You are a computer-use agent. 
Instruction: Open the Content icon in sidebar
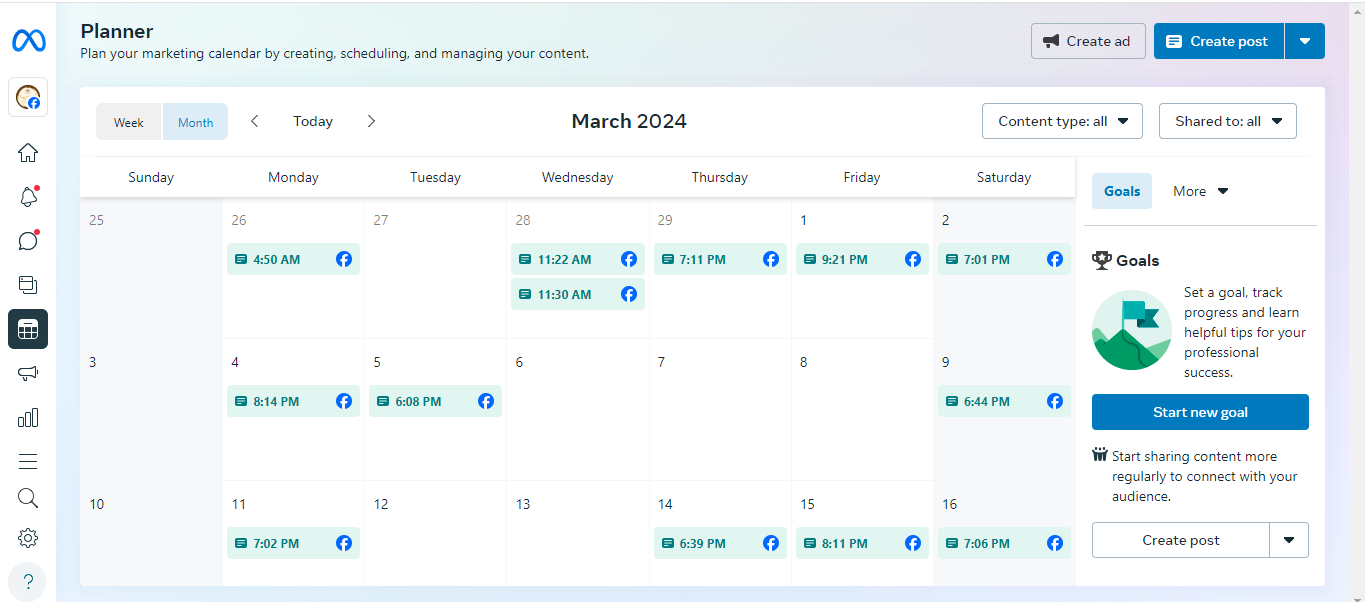[28, 285]
